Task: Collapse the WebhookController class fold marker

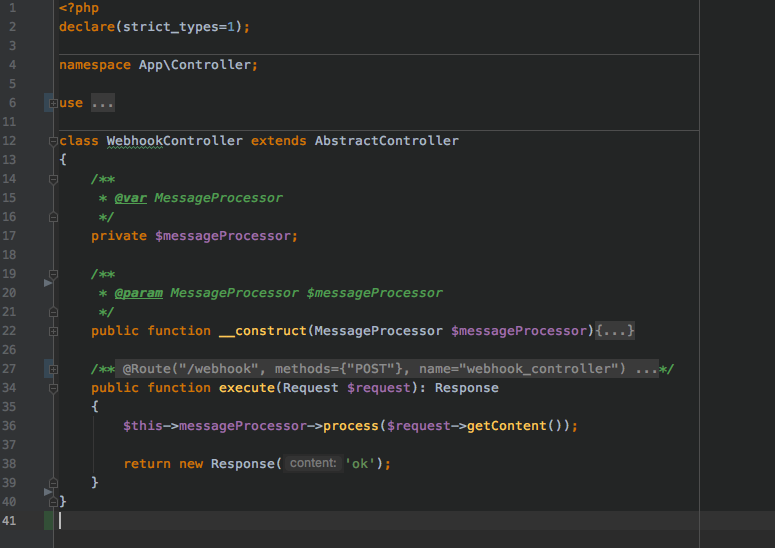Action: point(50,141)
